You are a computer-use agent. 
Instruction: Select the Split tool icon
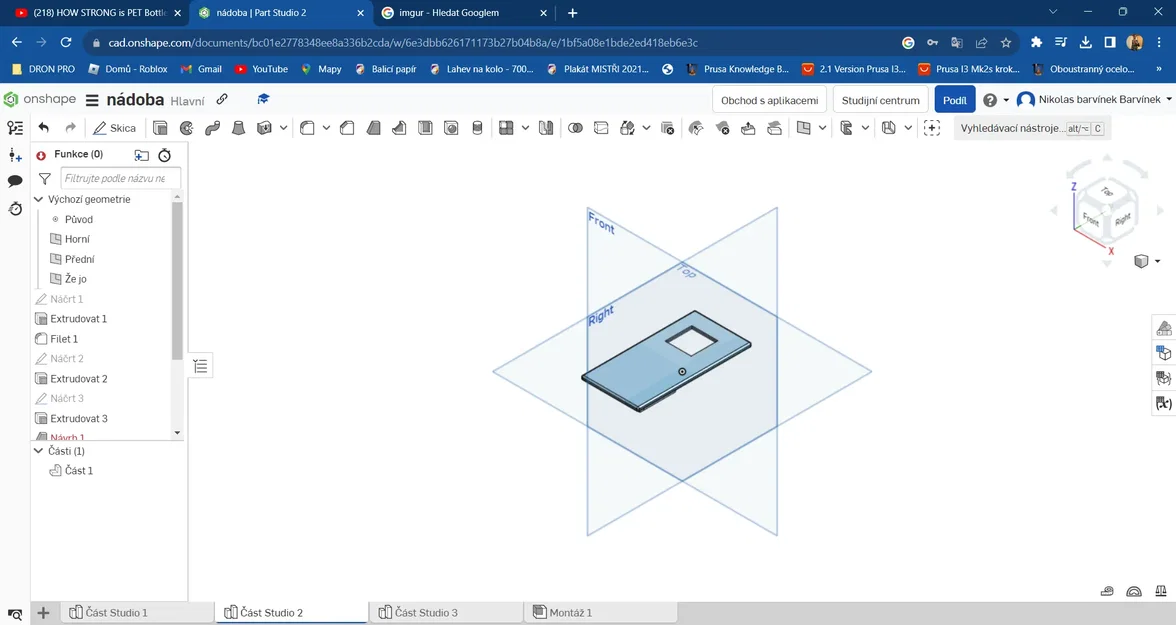coord(601,128)
